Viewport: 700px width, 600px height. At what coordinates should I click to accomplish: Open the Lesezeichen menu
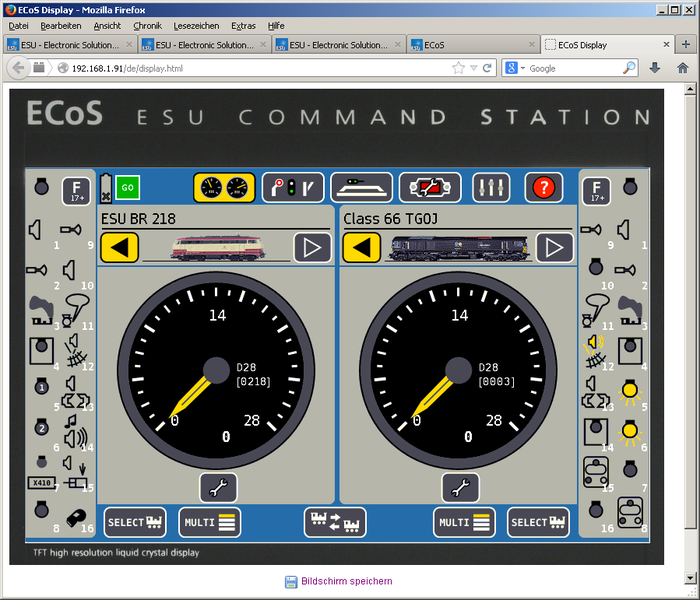point(196,26)
